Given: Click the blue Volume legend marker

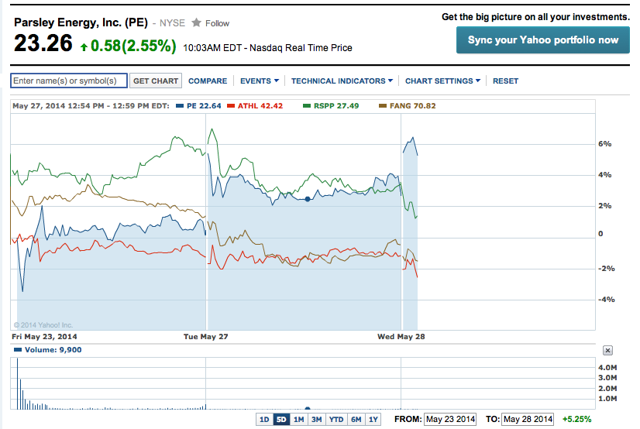Looking at the screenshot, I should click(18, 350).
